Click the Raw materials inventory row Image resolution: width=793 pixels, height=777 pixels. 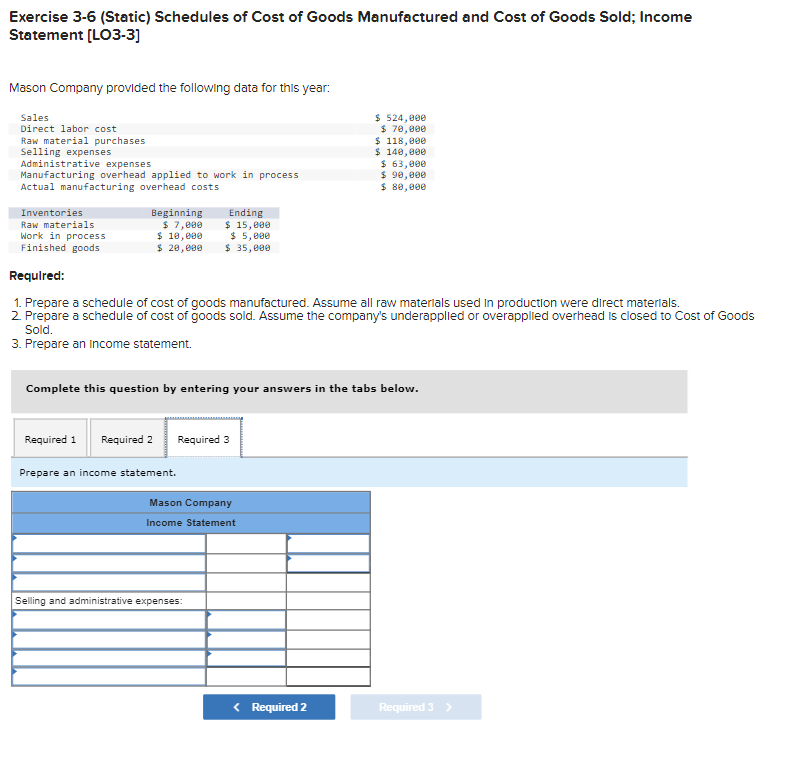(144, 224)
